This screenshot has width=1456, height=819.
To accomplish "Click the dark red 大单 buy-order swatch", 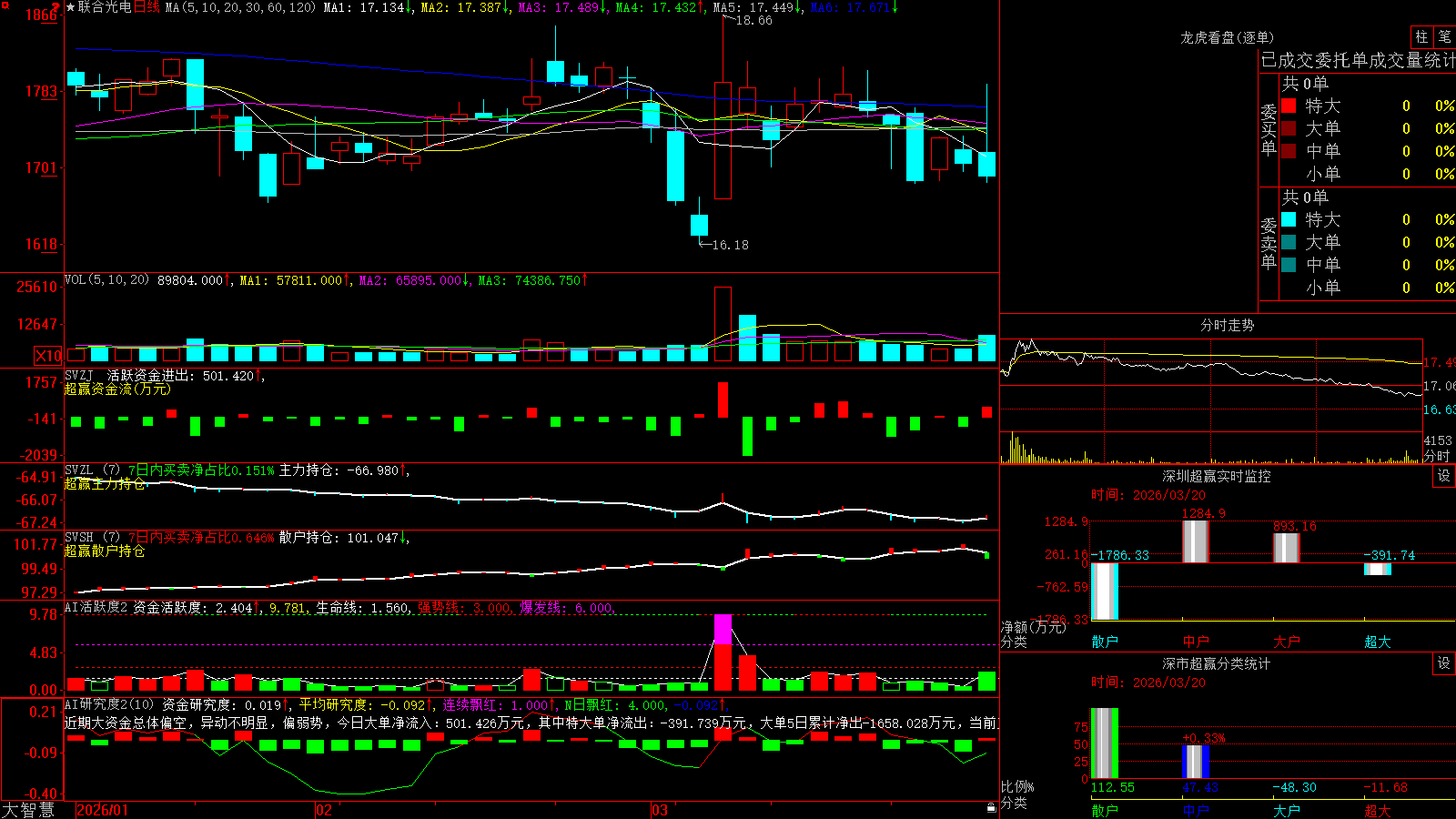I will point(1289,128).
